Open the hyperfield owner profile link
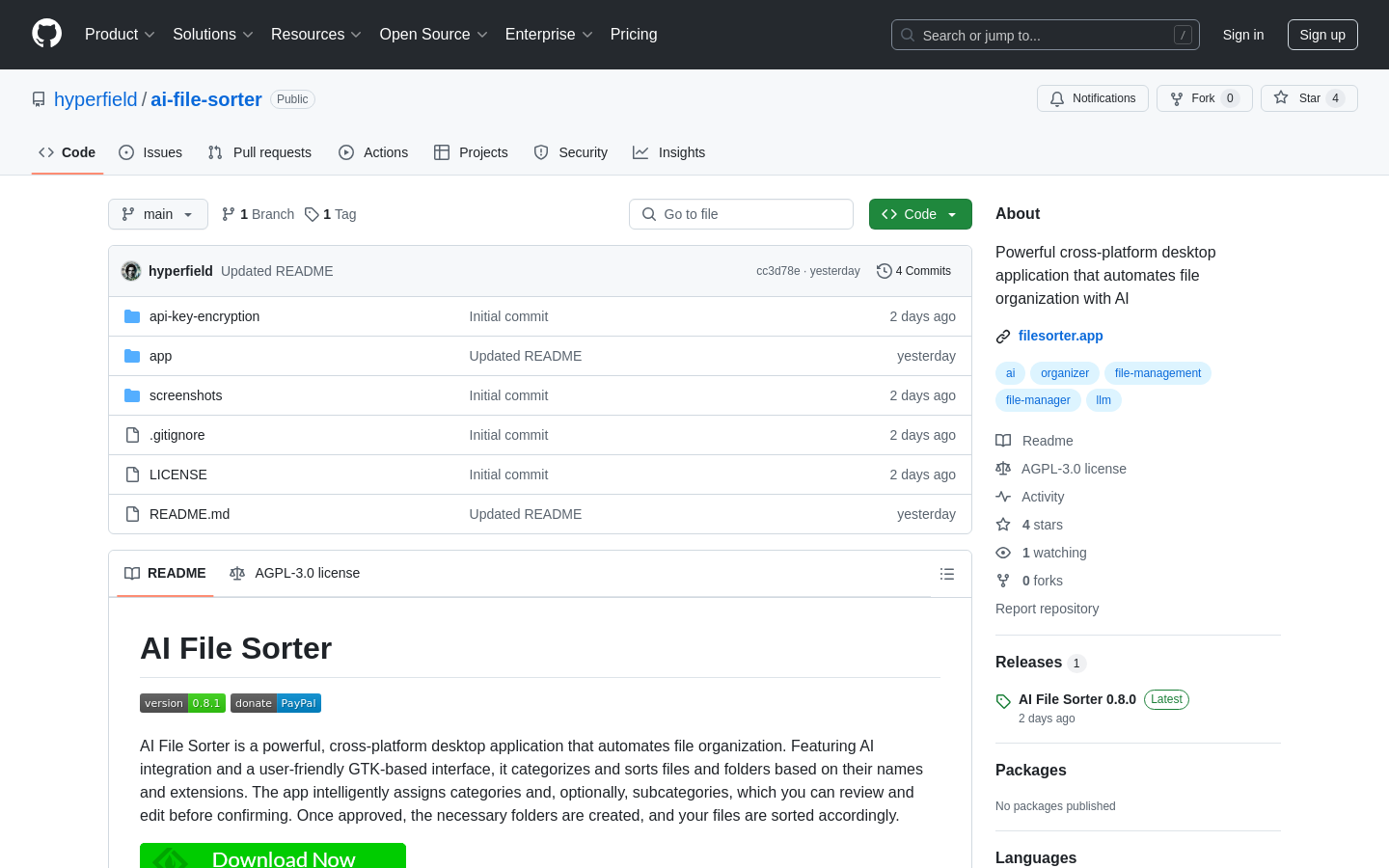 click(95, 99)
